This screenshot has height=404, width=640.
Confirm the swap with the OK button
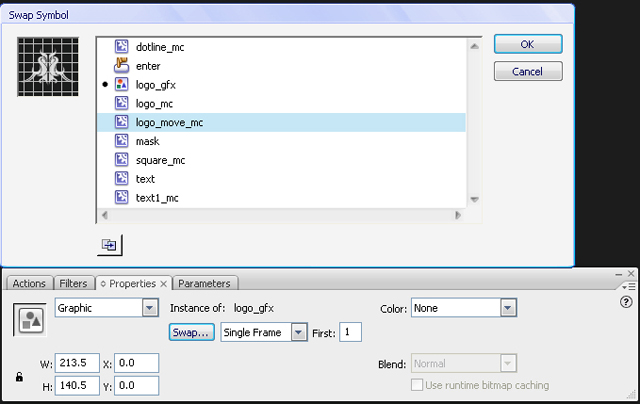pos(528,44)
